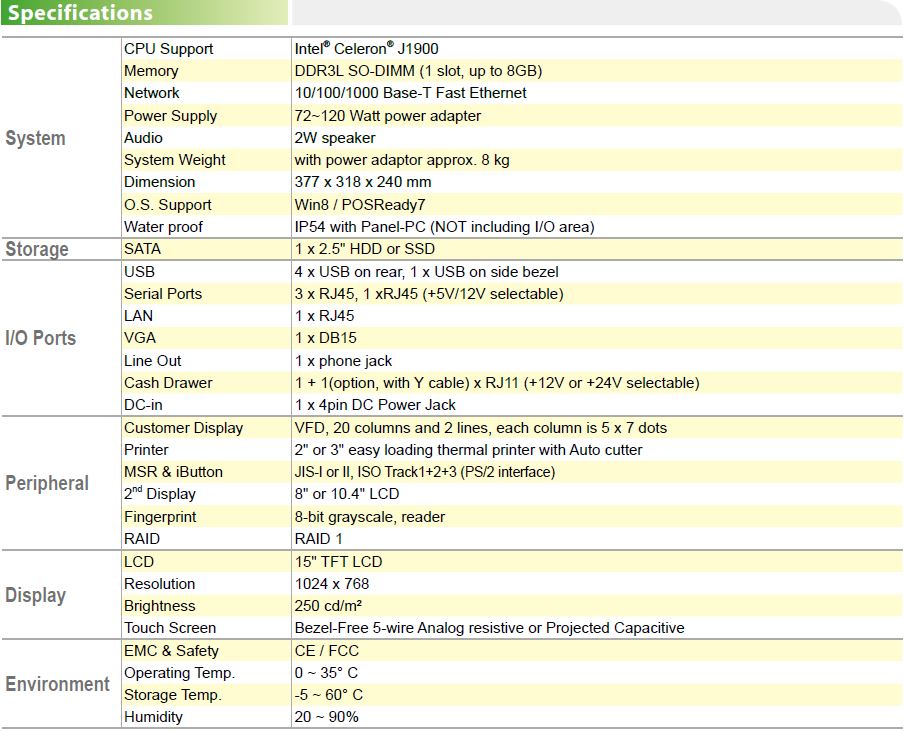This screenshot has height=731, width=904.
Task: Select the RAID 1 value
Action: pos(319,539)
